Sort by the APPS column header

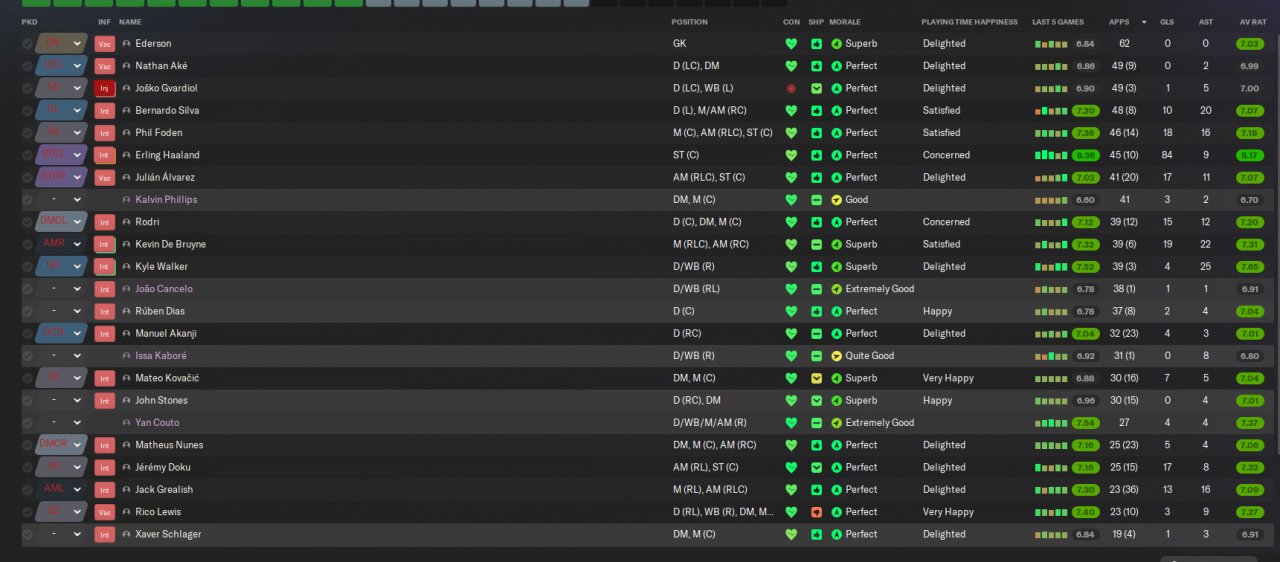click(1119, 22)
